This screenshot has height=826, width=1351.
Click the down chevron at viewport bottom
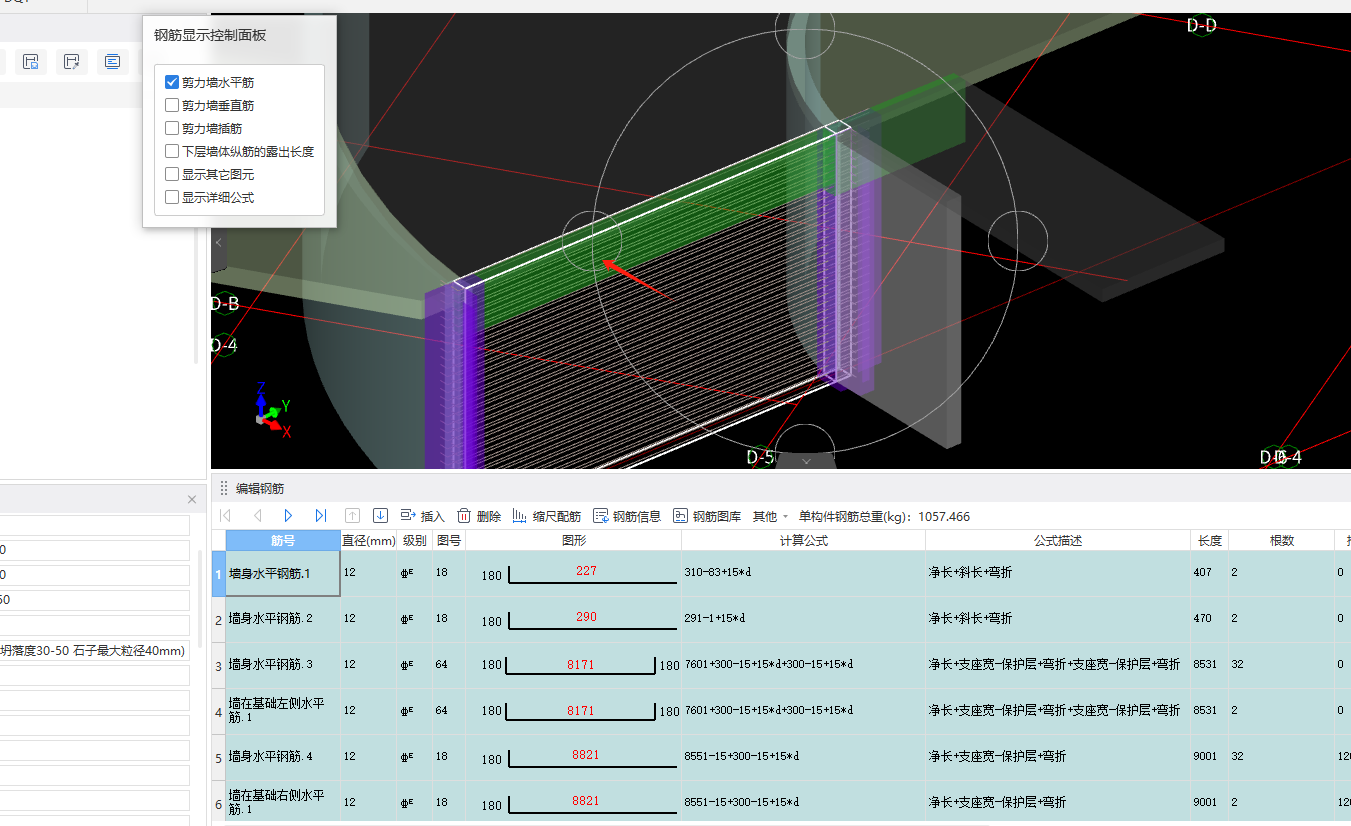tap(806, 461)
